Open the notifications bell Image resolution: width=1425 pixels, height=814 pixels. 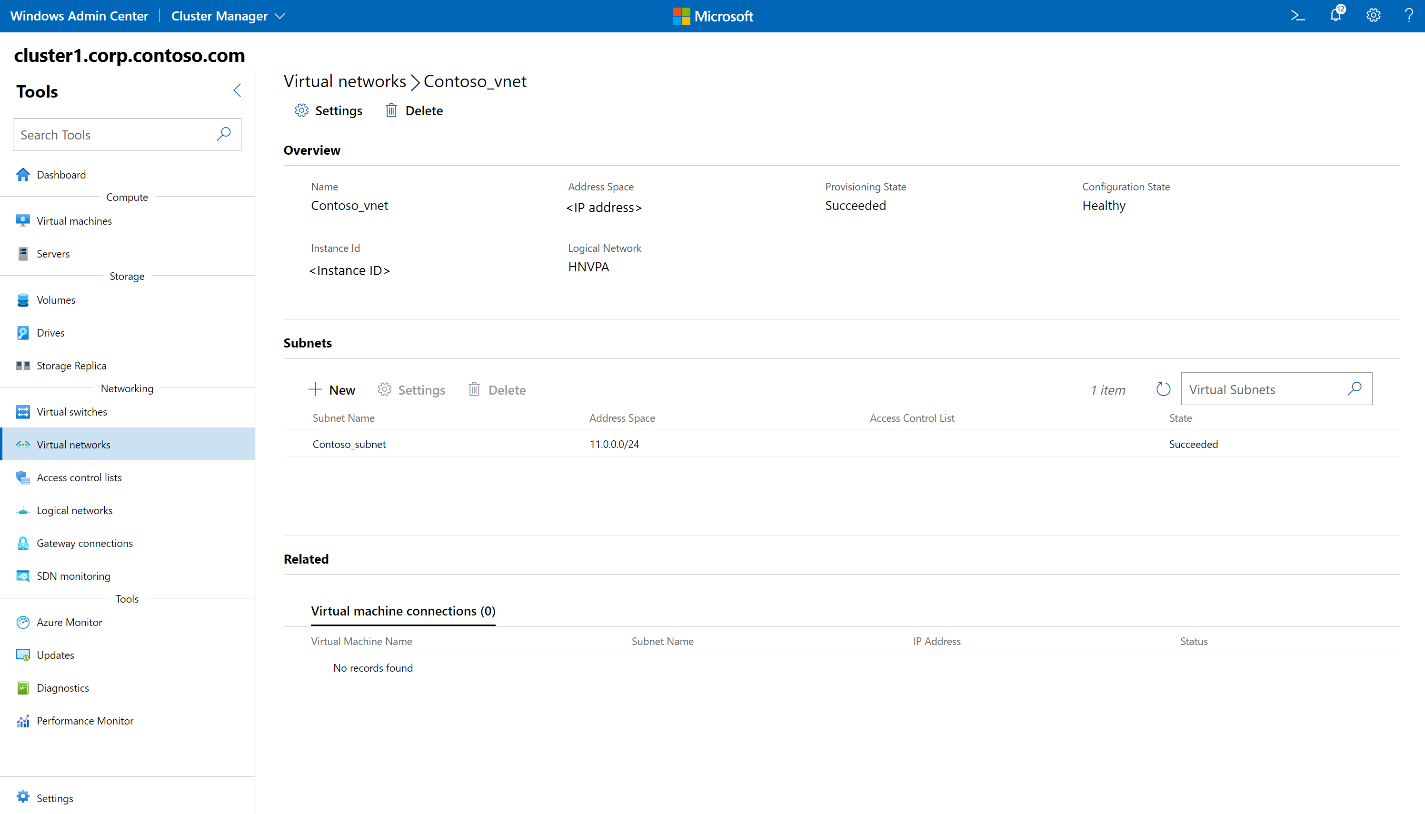(x=1335, y=15)
